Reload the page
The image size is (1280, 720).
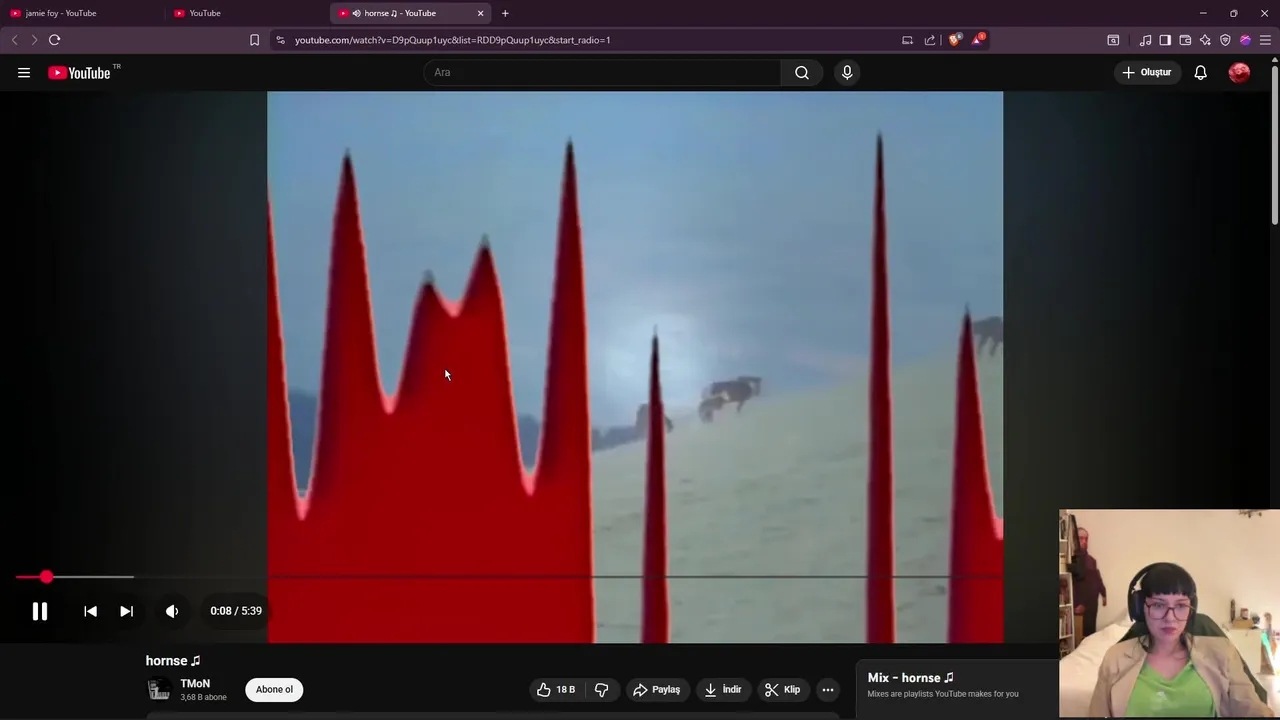coord(54,40)
